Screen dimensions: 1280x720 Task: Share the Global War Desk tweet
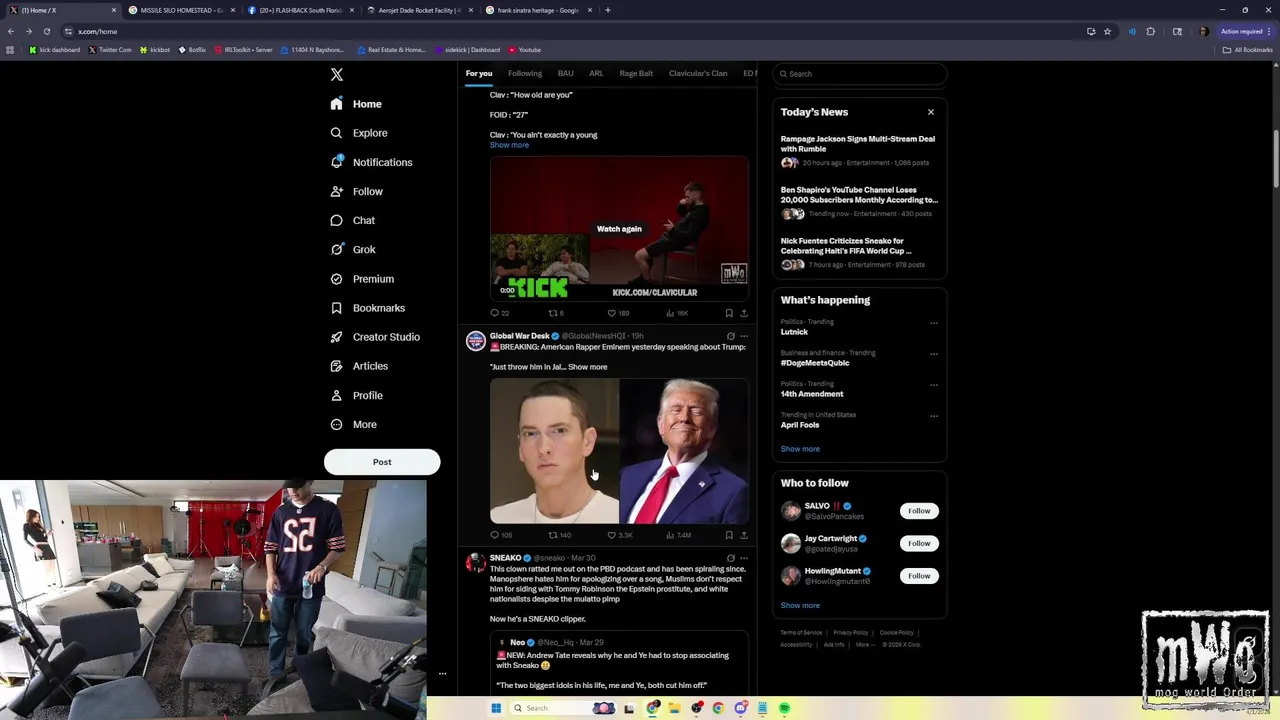(x=744, y=535)
